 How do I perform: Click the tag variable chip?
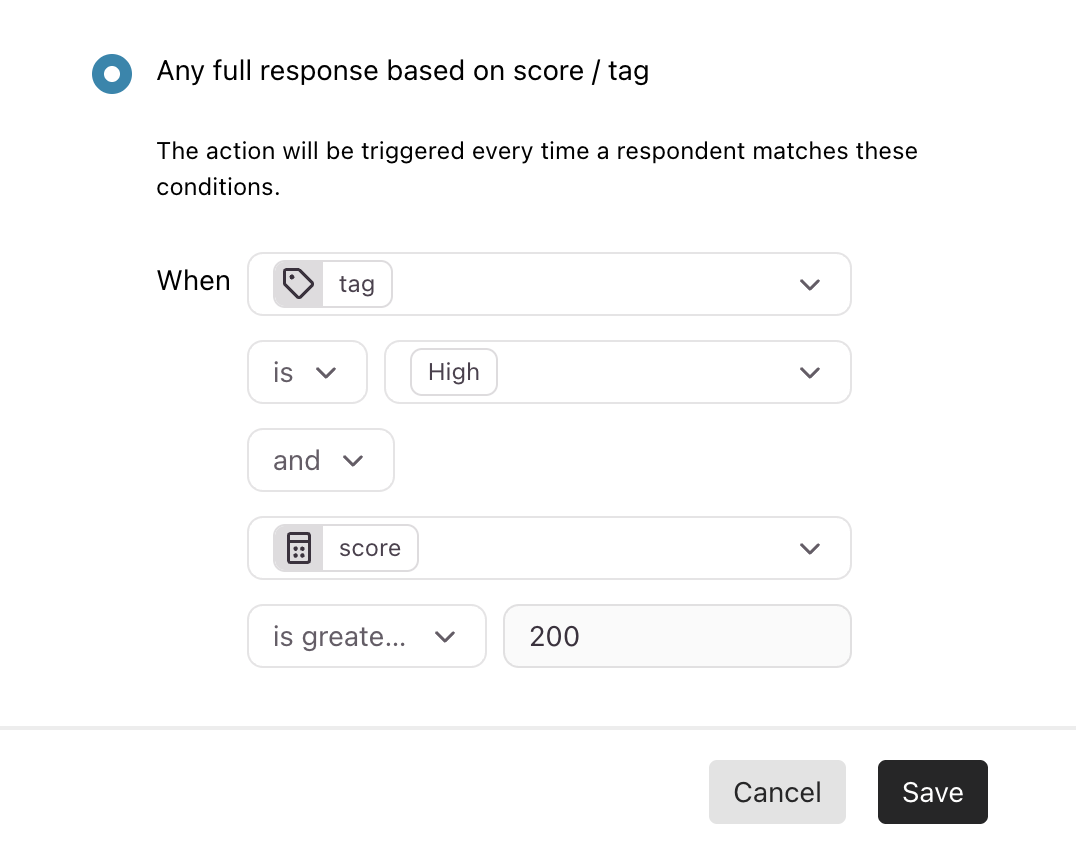333,284
